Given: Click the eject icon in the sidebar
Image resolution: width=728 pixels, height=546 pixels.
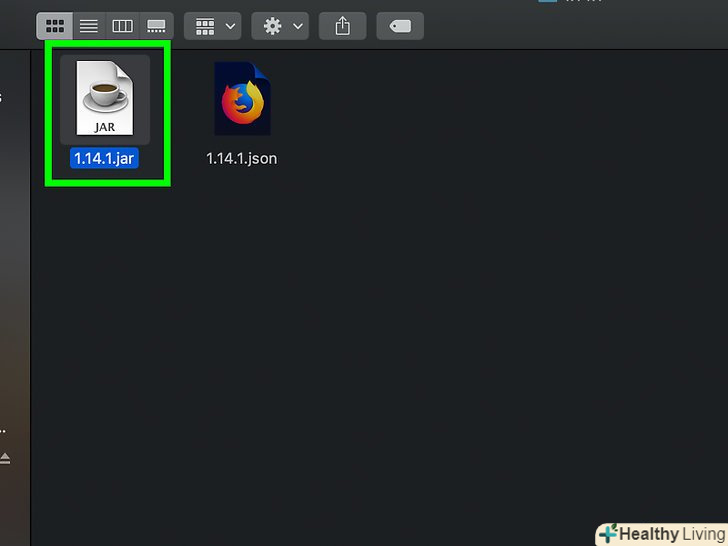Looking at the screenshot, I should (5, 459).
